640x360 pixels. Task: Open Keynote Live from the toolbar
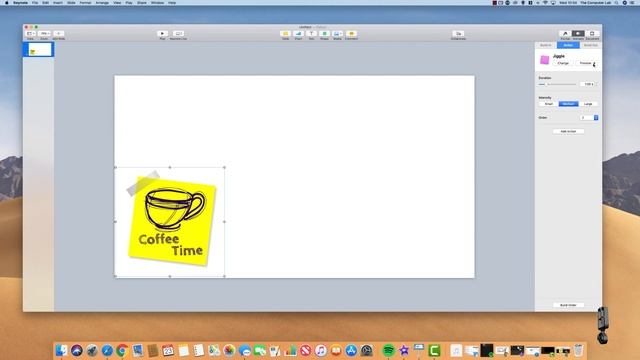(178, 34)
